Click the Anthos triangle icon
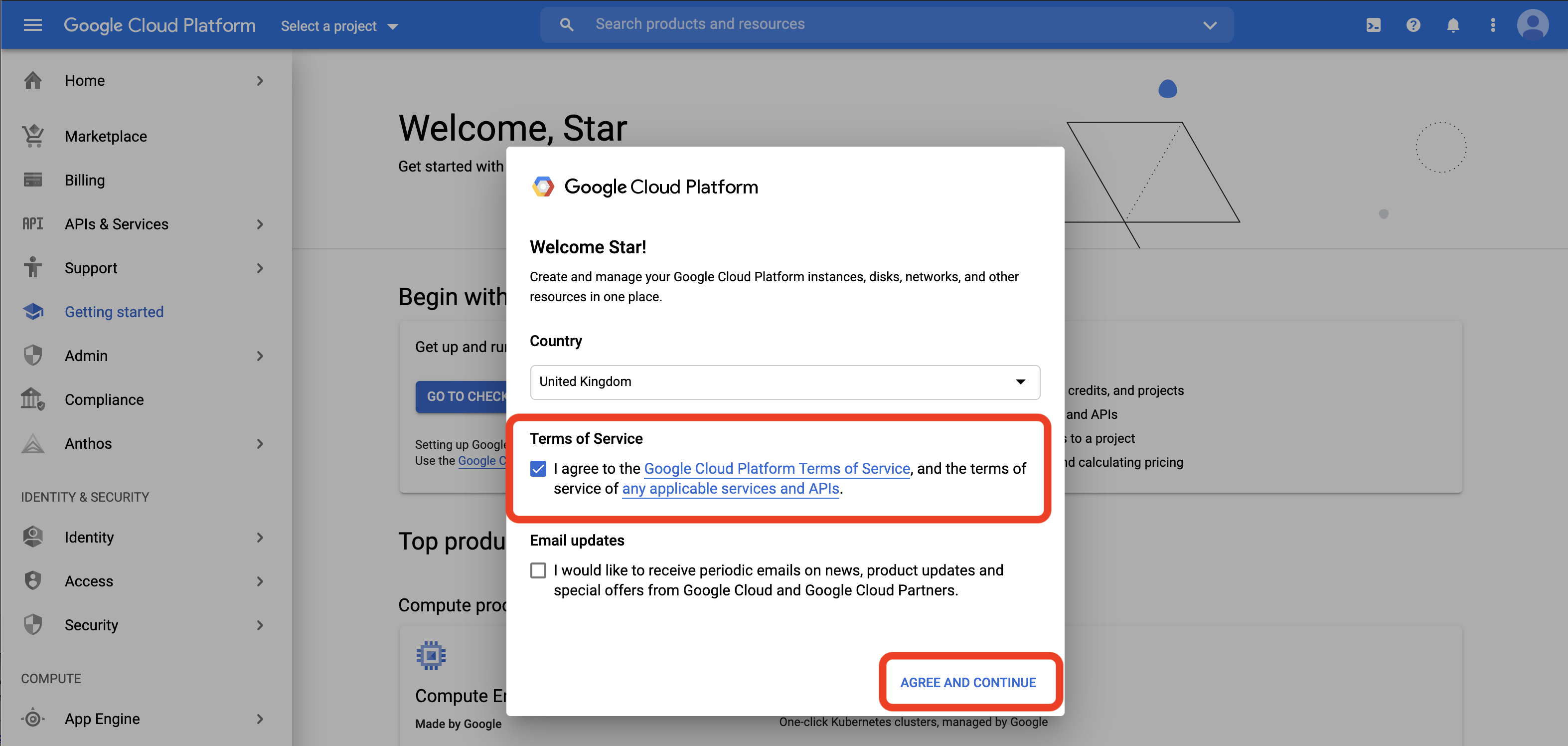Viewport: 1568px width, 746px height. 33,443
